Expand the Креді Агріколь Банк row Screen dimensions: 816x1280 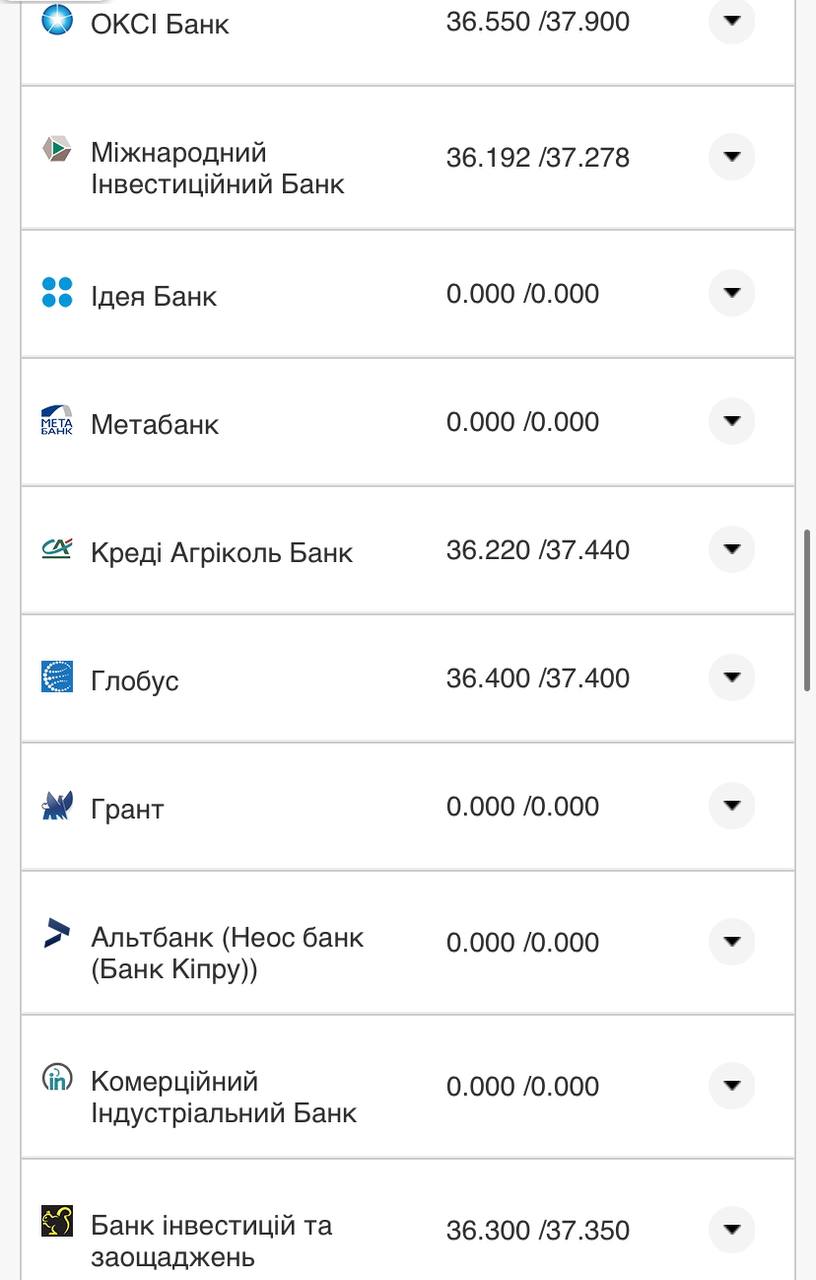tap(732, 549)
